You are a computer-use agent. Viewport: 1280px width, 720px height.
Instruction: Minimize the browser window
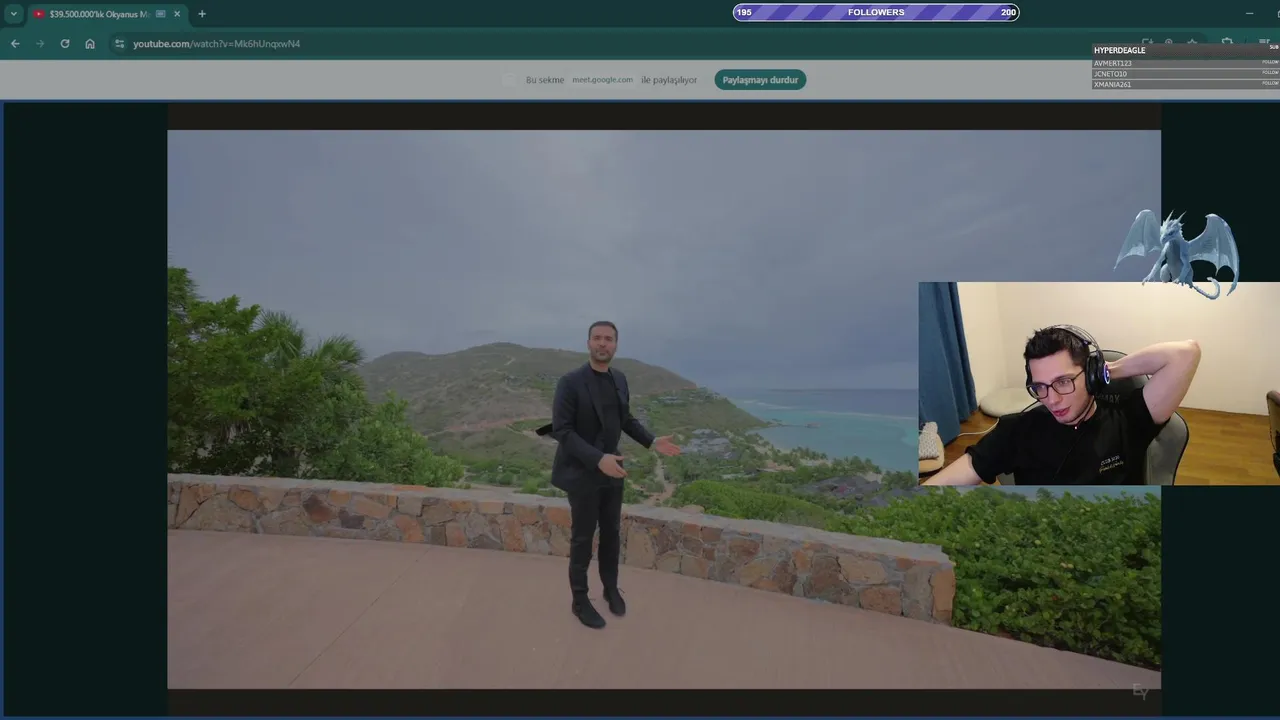click(x=1249, y=13)
